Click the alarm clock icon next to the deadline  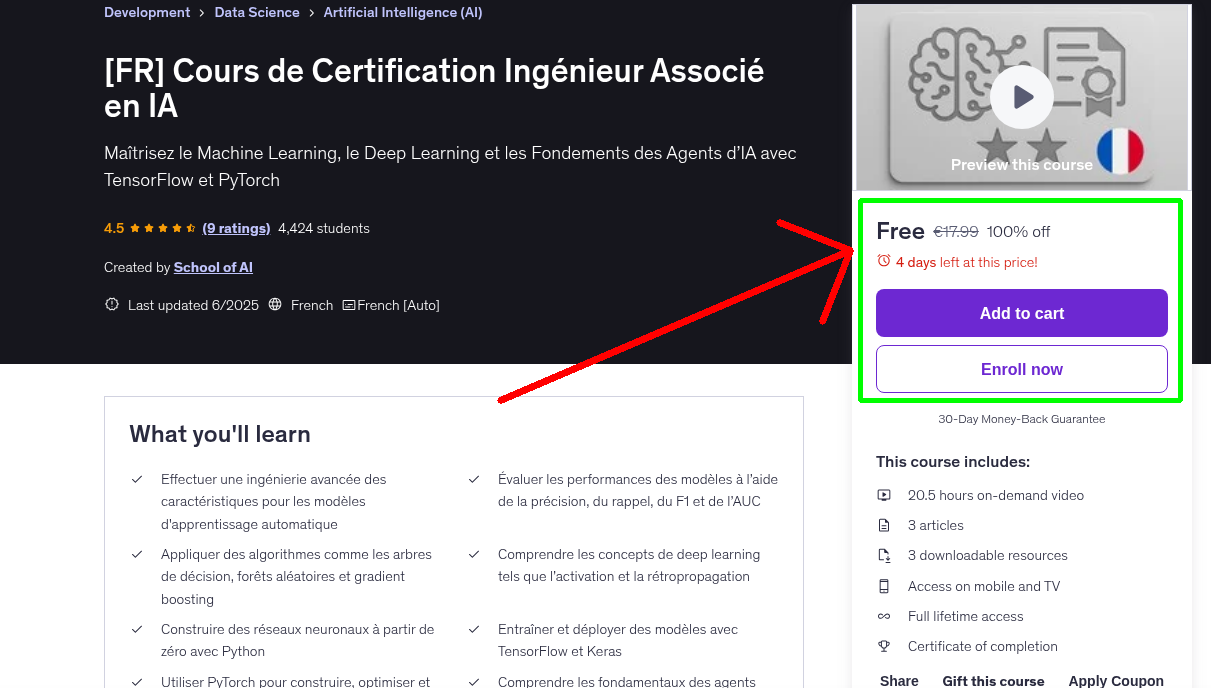882,260
